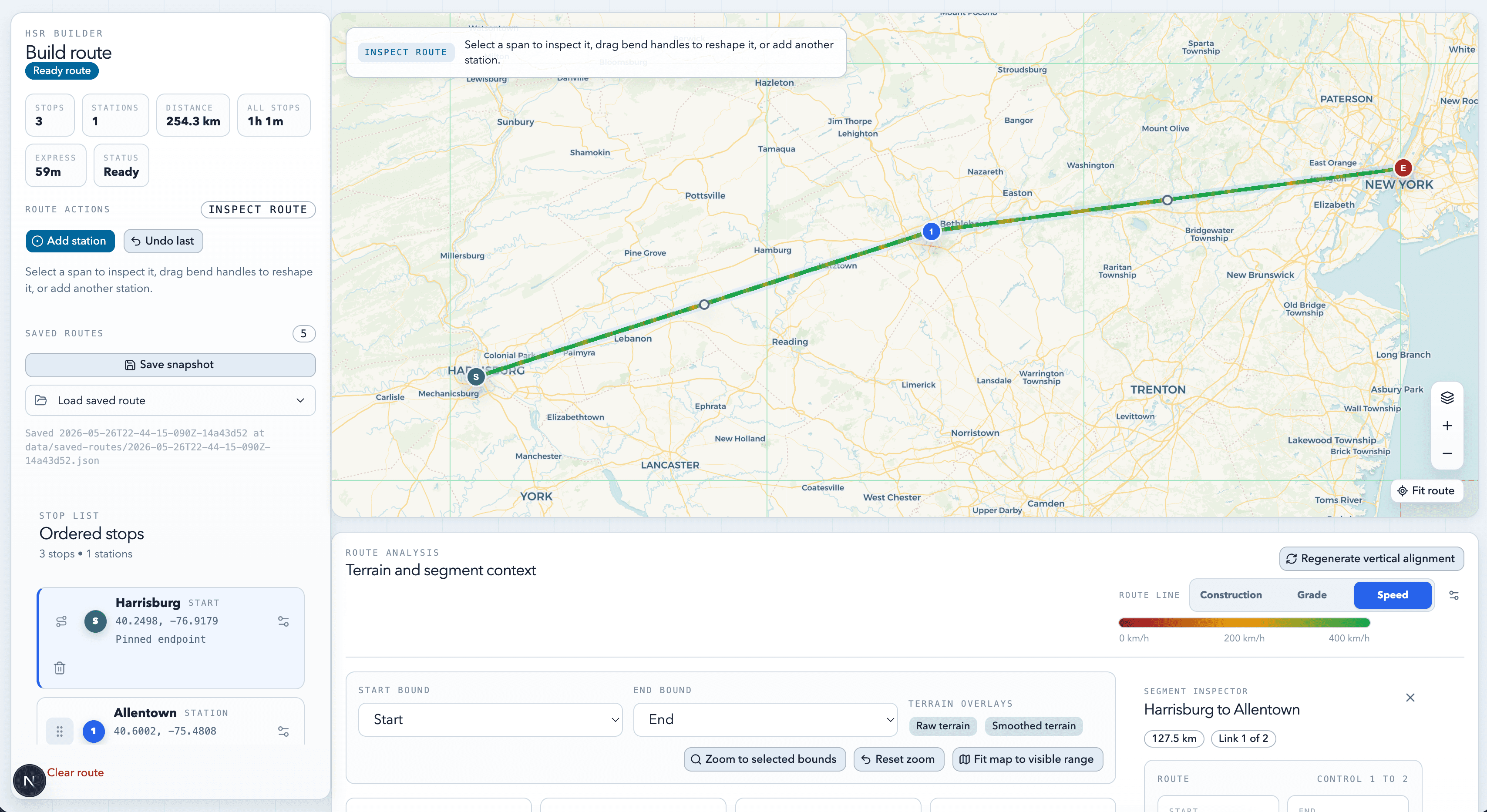Click Add station button

[70, 241]
